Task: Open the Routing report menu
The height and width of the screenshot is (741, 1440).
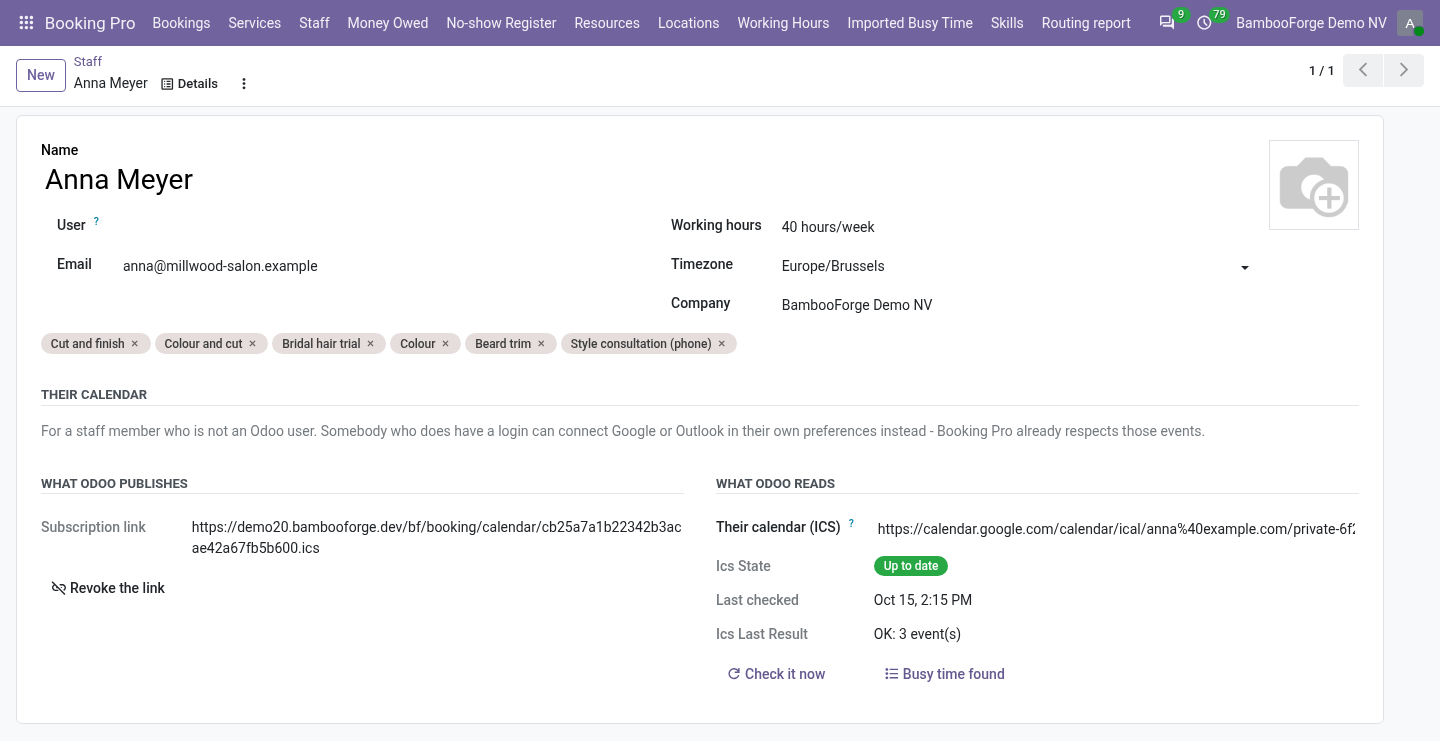Action: (x=1086, y=22)
